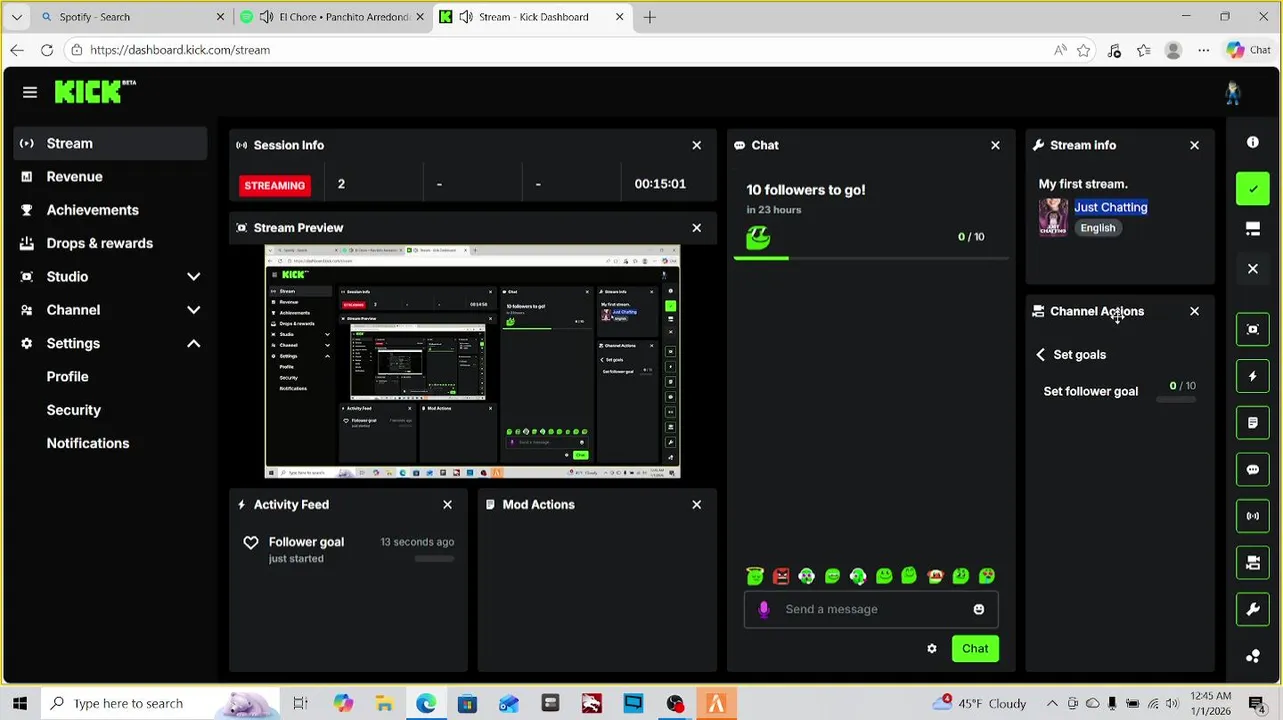Toggle the Chat bubble icon in the right sidebar
Image resolution: width=1283 pixels, height=720 pixels.
pyautogui.click(x=1252, y=469)
